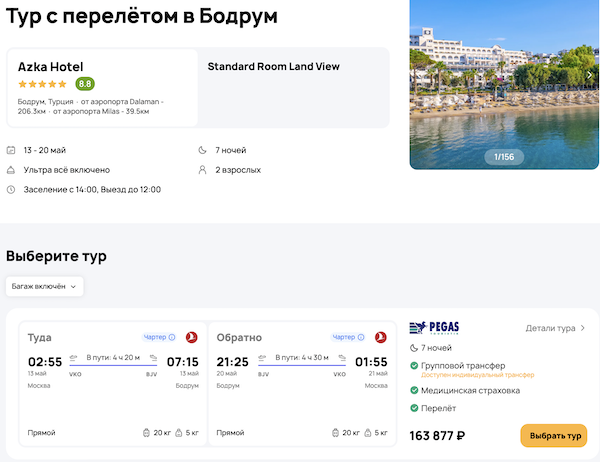
Task: Click the Turkish Airlines logo on outbound flight
Action: click(191, 337)
